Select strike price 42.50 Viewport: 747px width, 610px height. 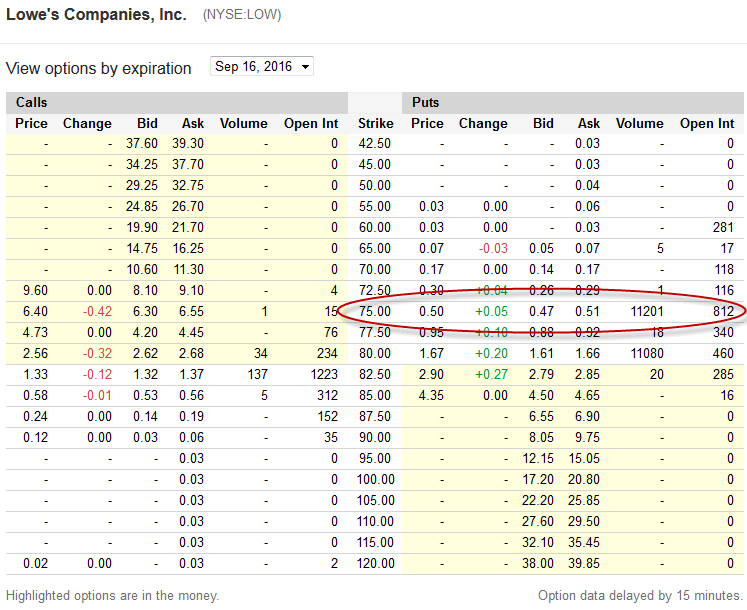[x=374, y=143]
